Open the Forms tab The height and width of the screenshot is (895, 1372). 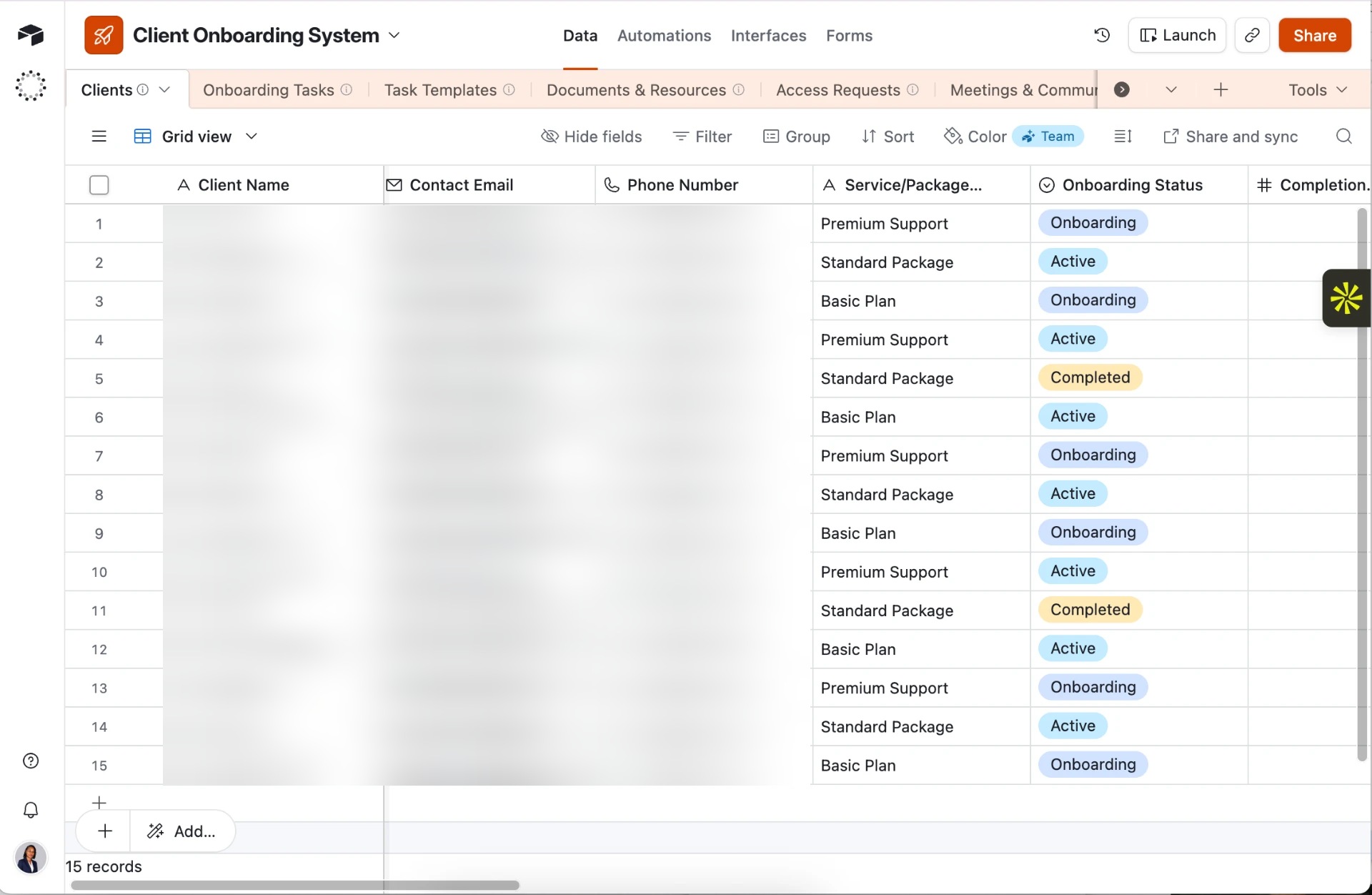click(x=849, y=36)
